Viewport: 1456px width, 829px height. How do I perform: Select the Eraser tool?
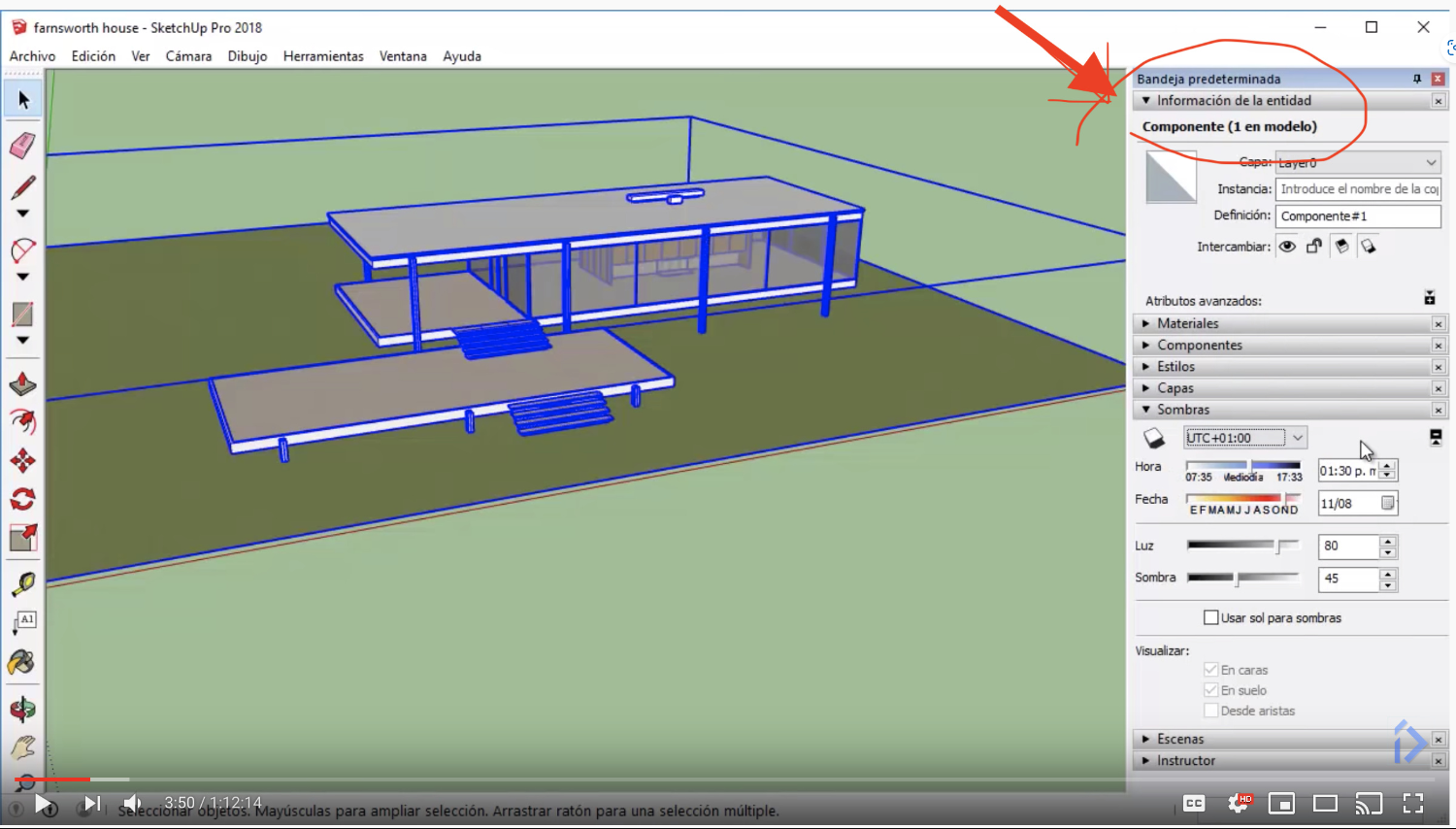pyautogui.click(x=22, y=146)
